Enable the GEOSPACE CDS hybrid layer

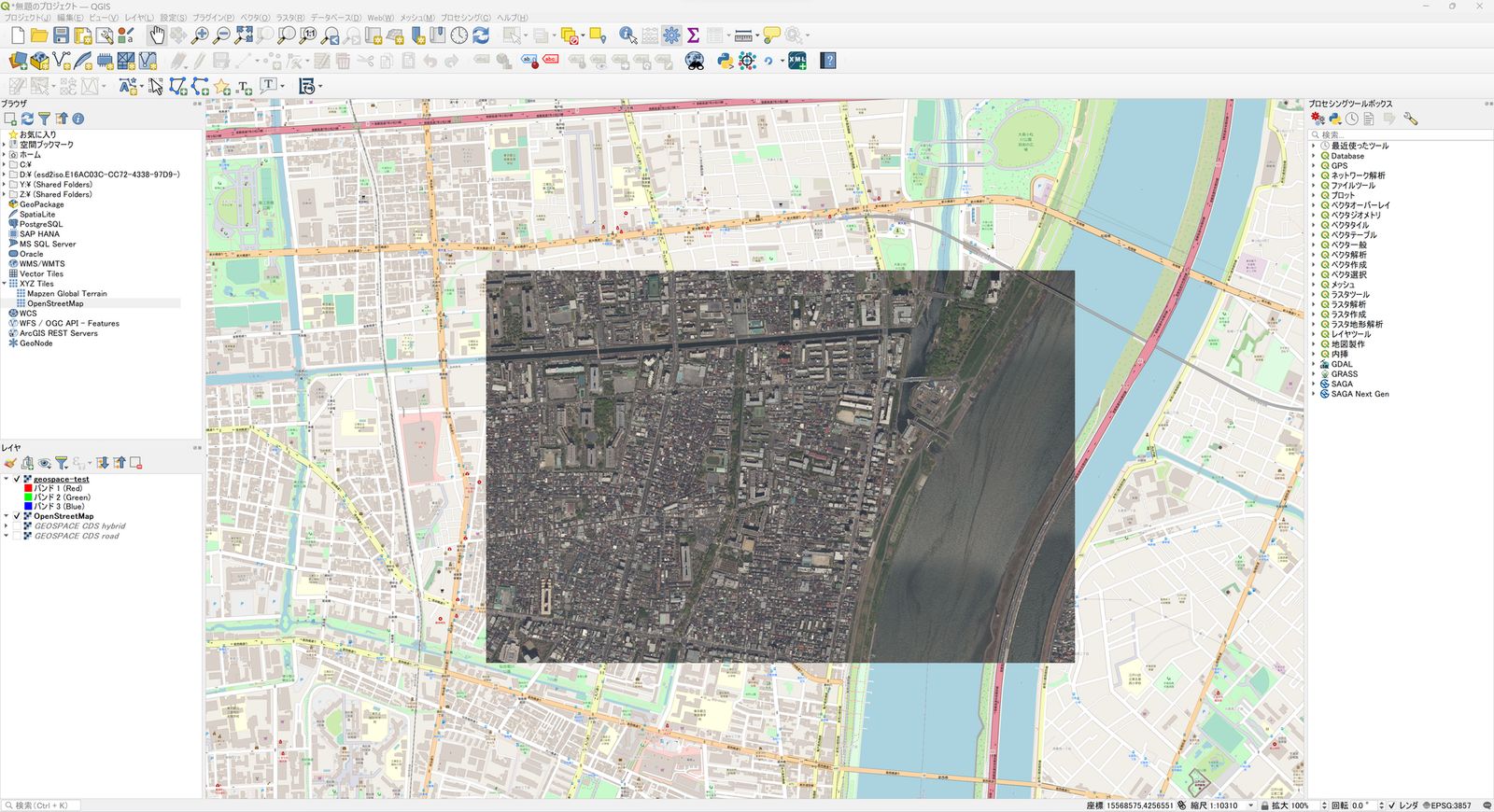(17, 526)
